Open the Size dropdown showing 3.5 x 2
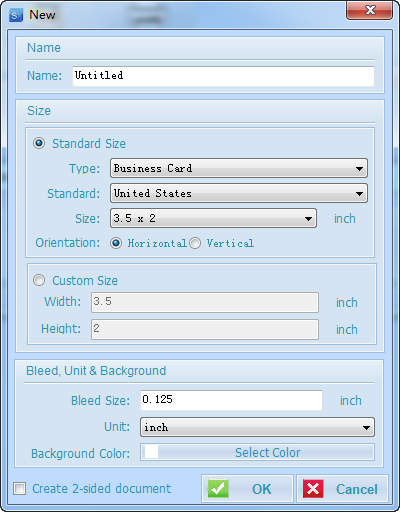400x512 pixels. click(x=213, y=218)
